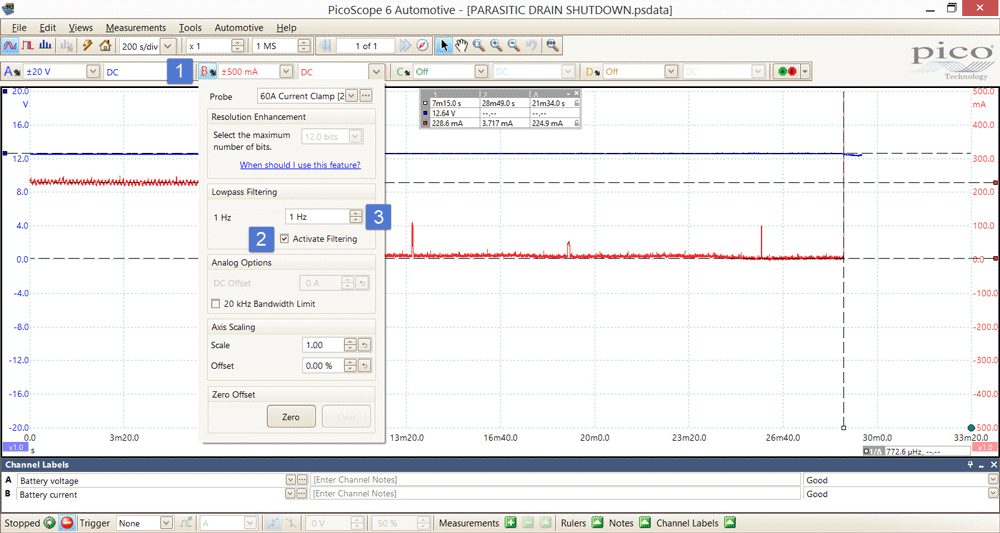Open Channel A Good status dropdown
The image size is (1000, 533).
[993, 479]
